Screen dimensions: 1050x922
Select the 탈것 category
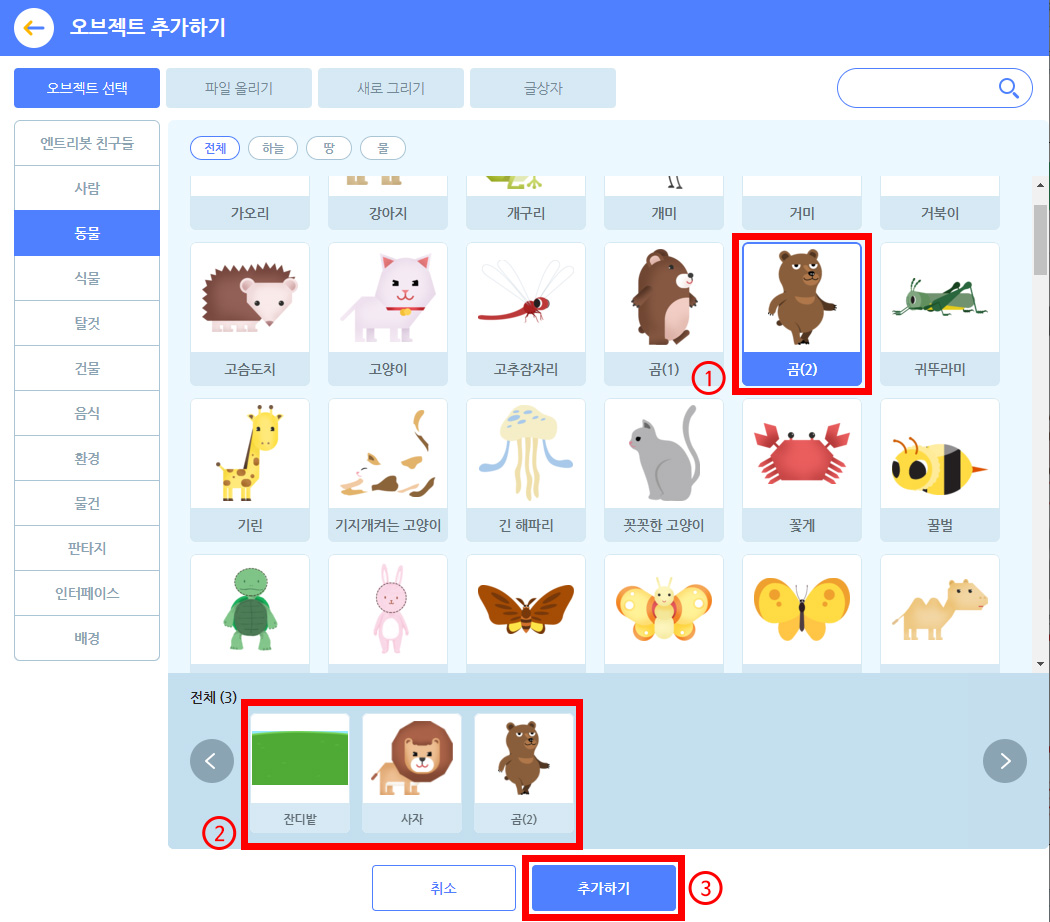[87, 323]
